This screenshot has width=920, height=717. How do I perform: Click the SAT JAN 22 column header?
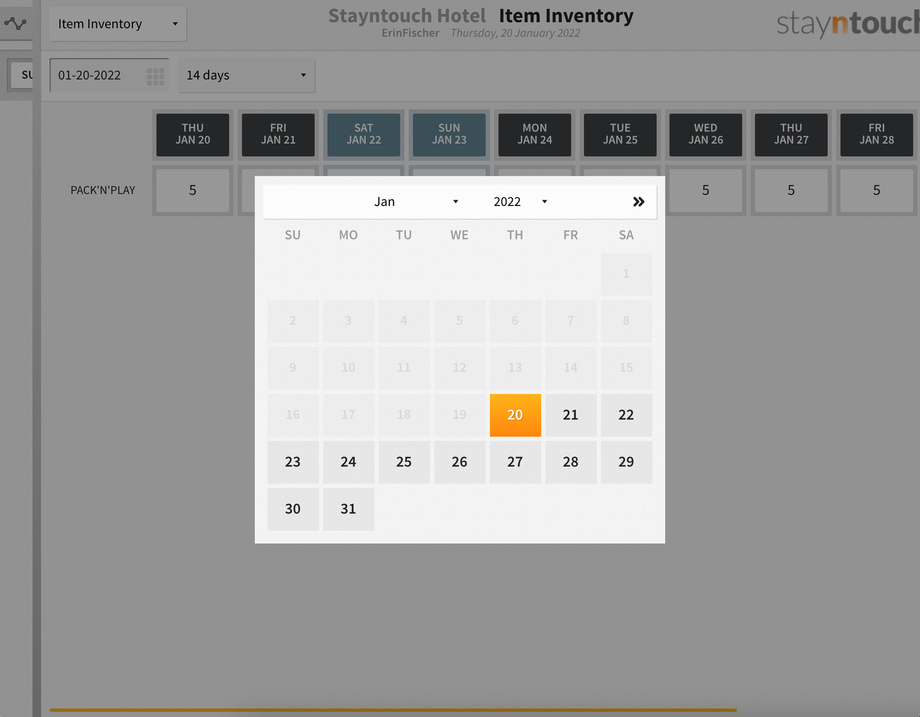pyautogui.click(x=364, y=134)
